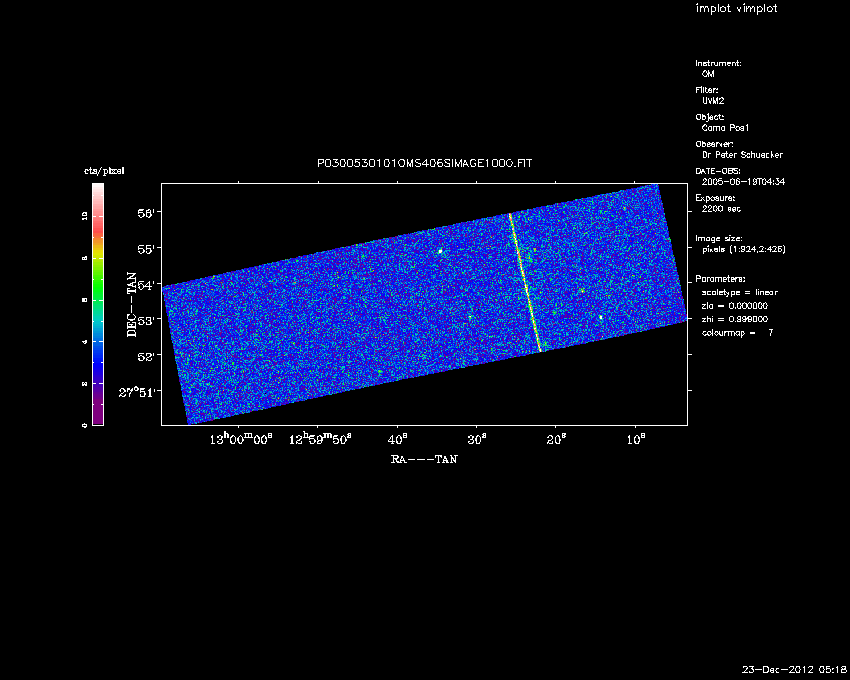Image resolution: width=850 pixels, height=680 pixels.
Task: Click the DEC--TAN axis label
Action: pyautogui.click(x=131, y=303)
